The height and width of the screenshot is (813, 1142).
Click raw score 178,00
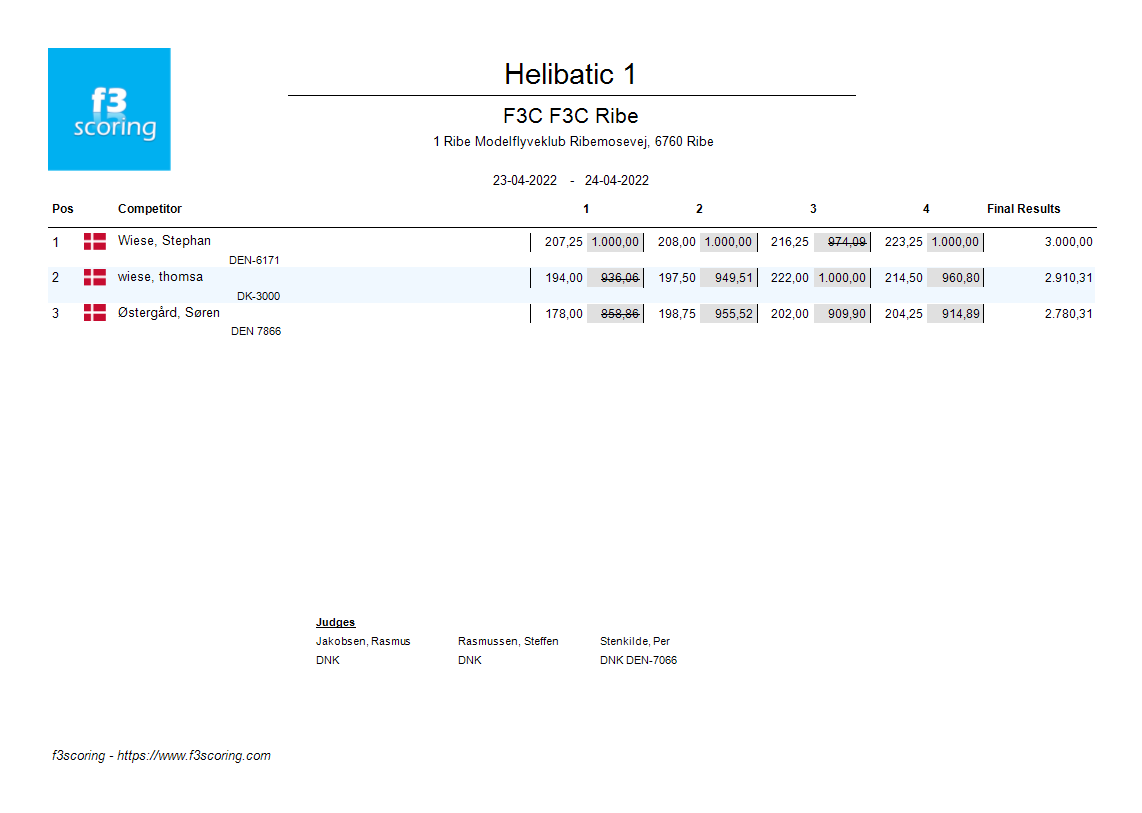tap(564, 314)
